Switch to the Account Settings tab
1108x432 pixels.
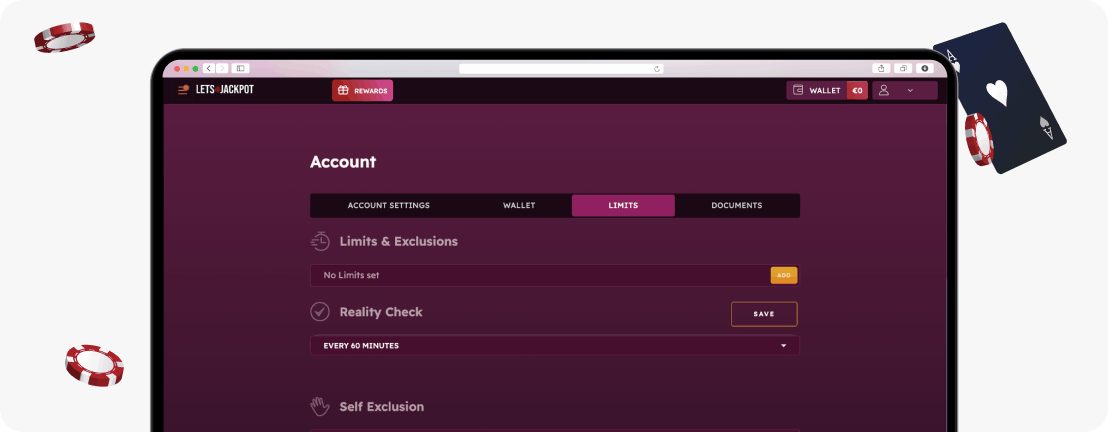(x=389, y=206)
